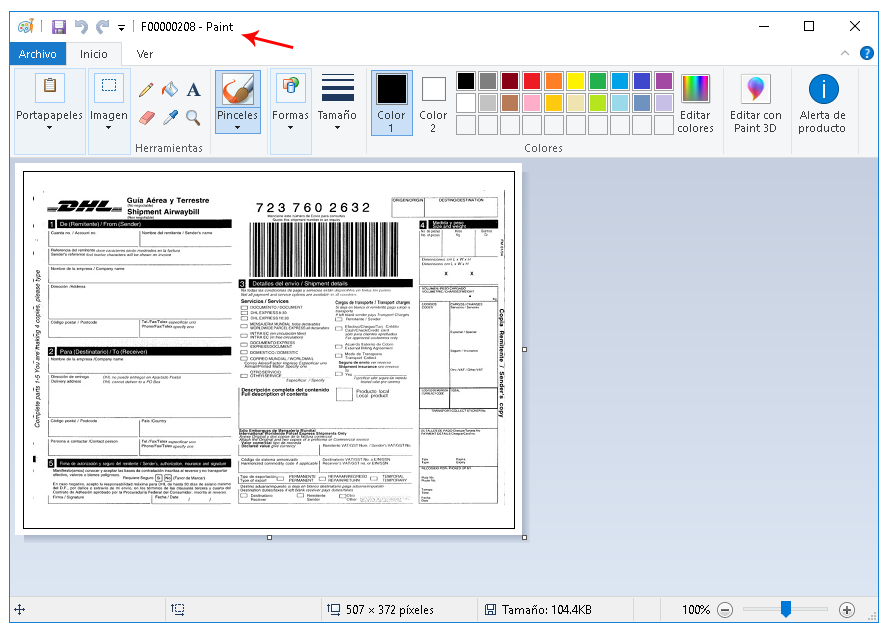Expand the Formas dropdown arrow
The image size is (886, 628).
tap(290, 128)
